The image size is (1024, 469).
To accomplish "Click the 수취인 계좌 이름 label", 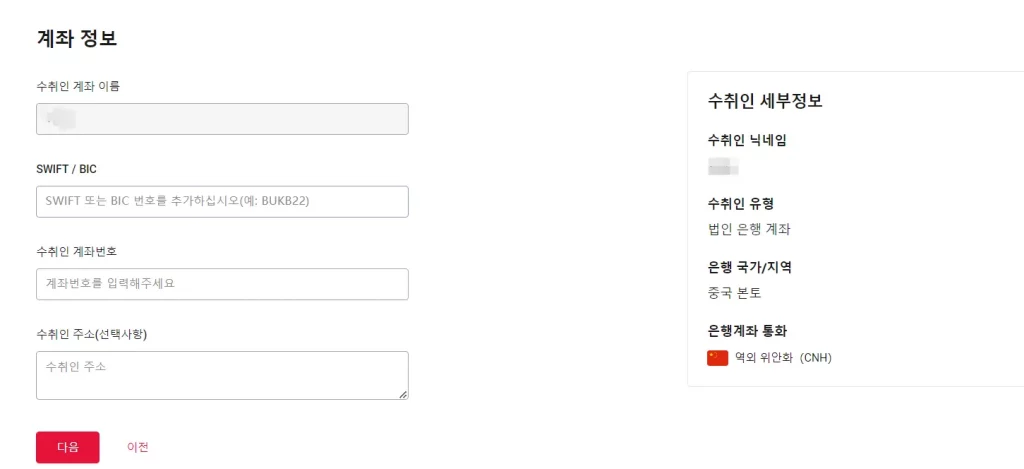I will (78, 86).
